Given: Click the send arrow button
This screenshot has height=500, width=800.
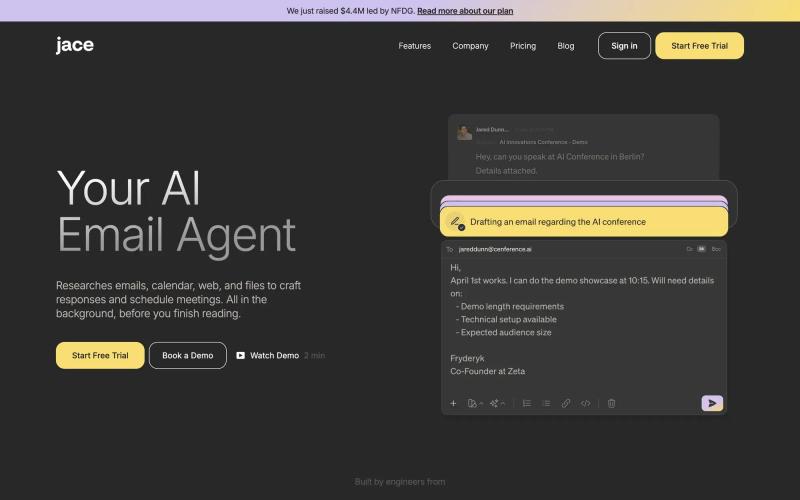Looking at the screenshot, I should pyautogui.click(x=712, y=403).
